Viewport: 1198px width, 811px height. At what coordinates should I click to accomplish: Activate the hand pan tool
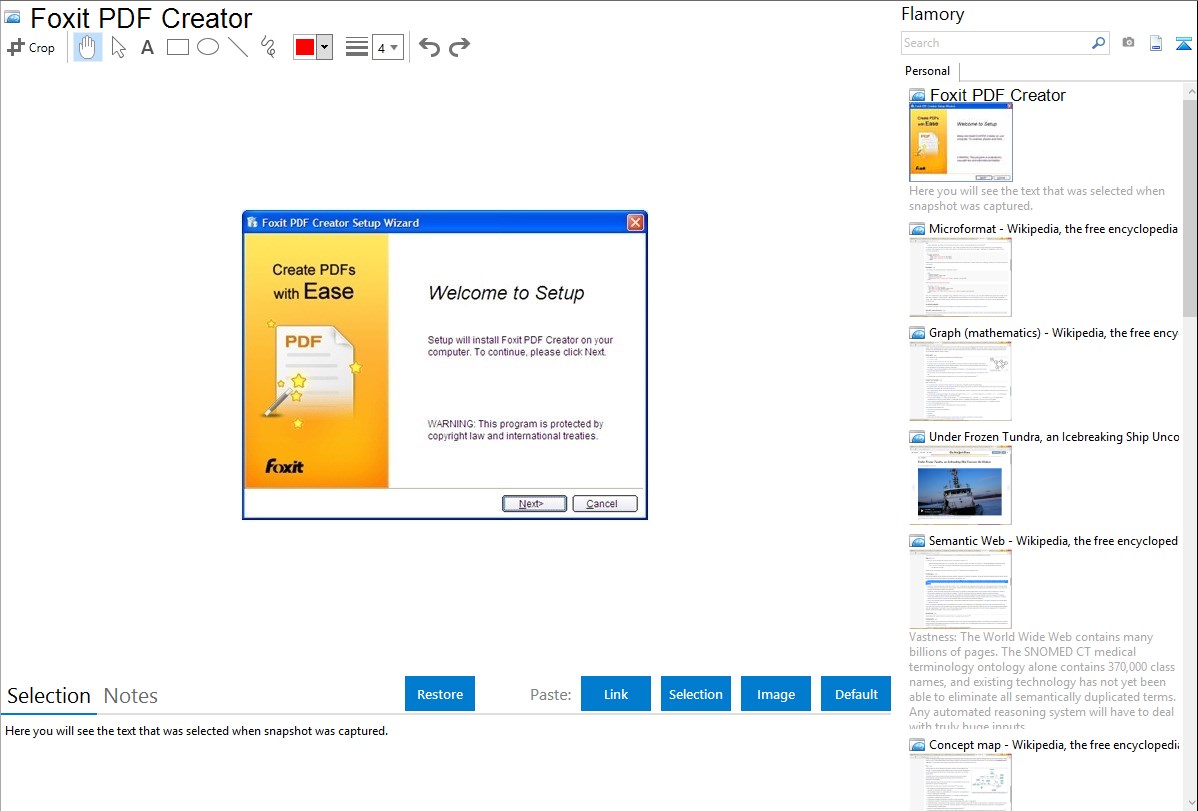(88, 47)
